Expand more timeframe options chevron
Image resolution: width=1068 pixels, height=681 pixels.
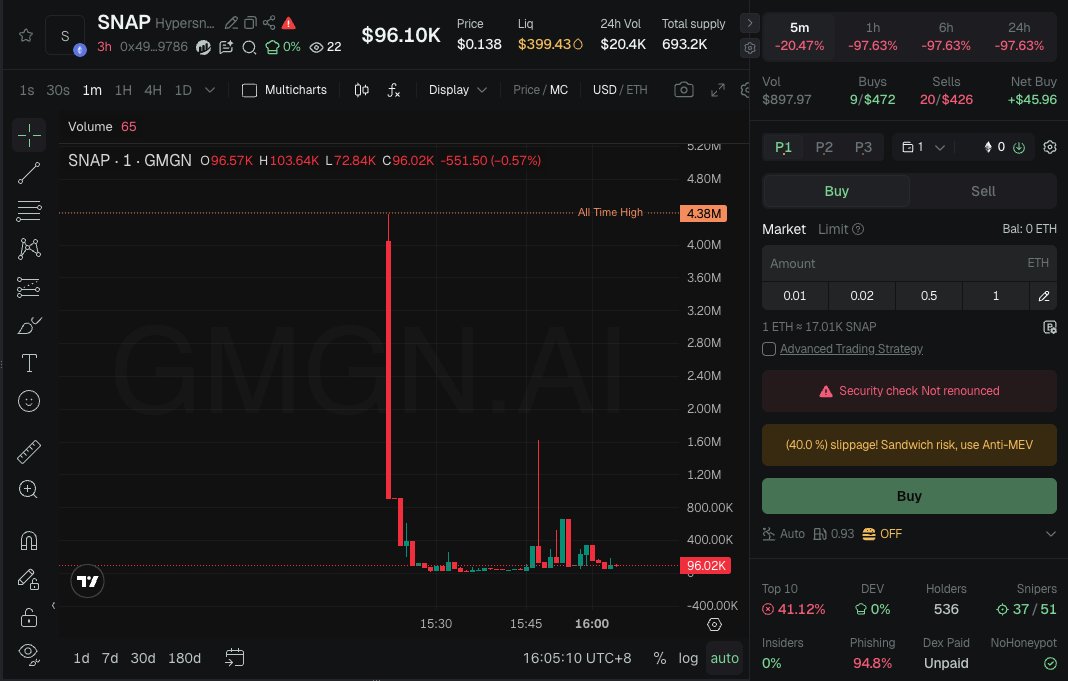pos(210,90)
